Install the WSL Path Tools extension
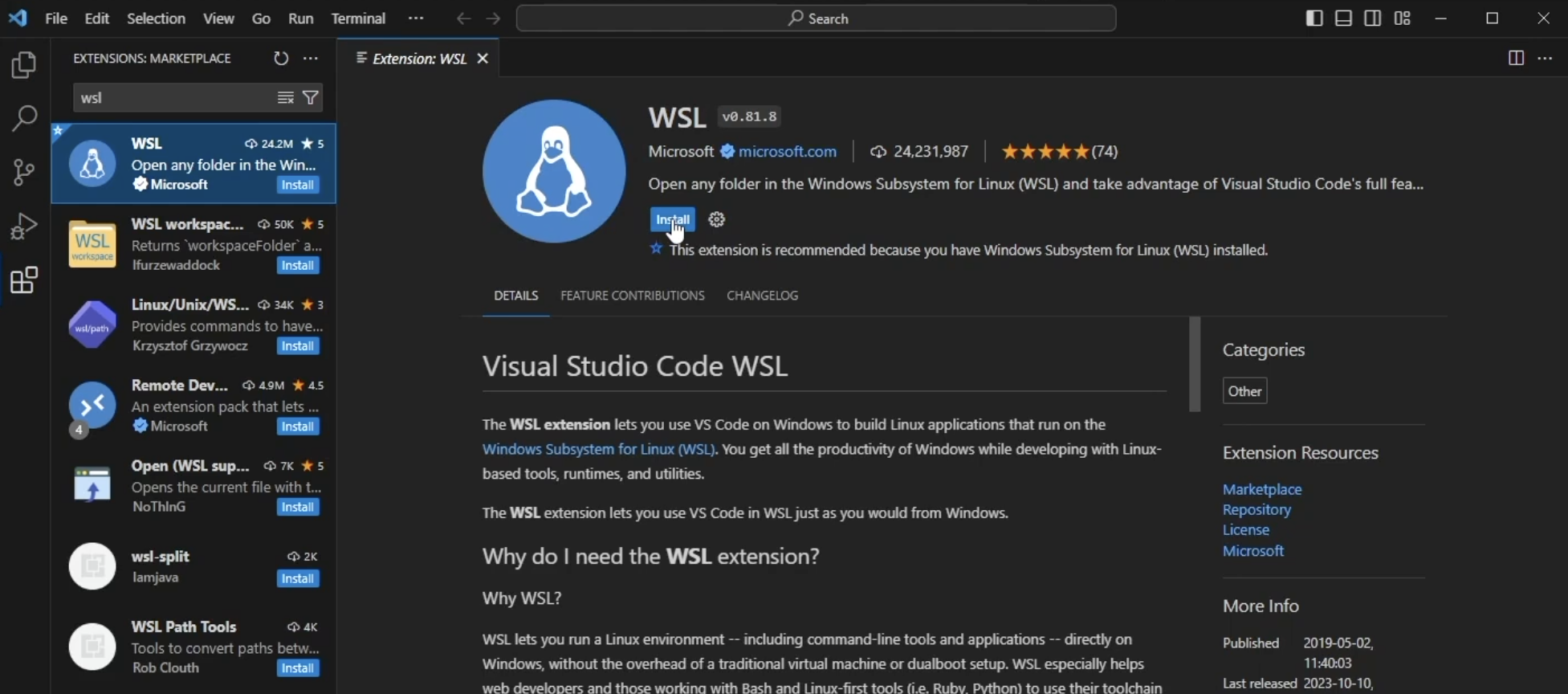The height and width of the screenshot is (694, 1568). 298,668
